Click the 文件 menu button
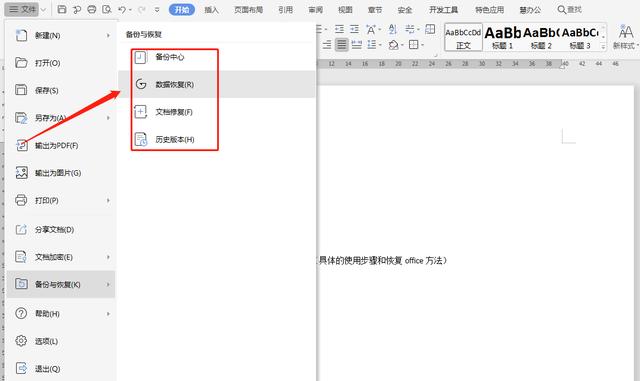This screenshot has width=640, height=381. click(22, 9)
